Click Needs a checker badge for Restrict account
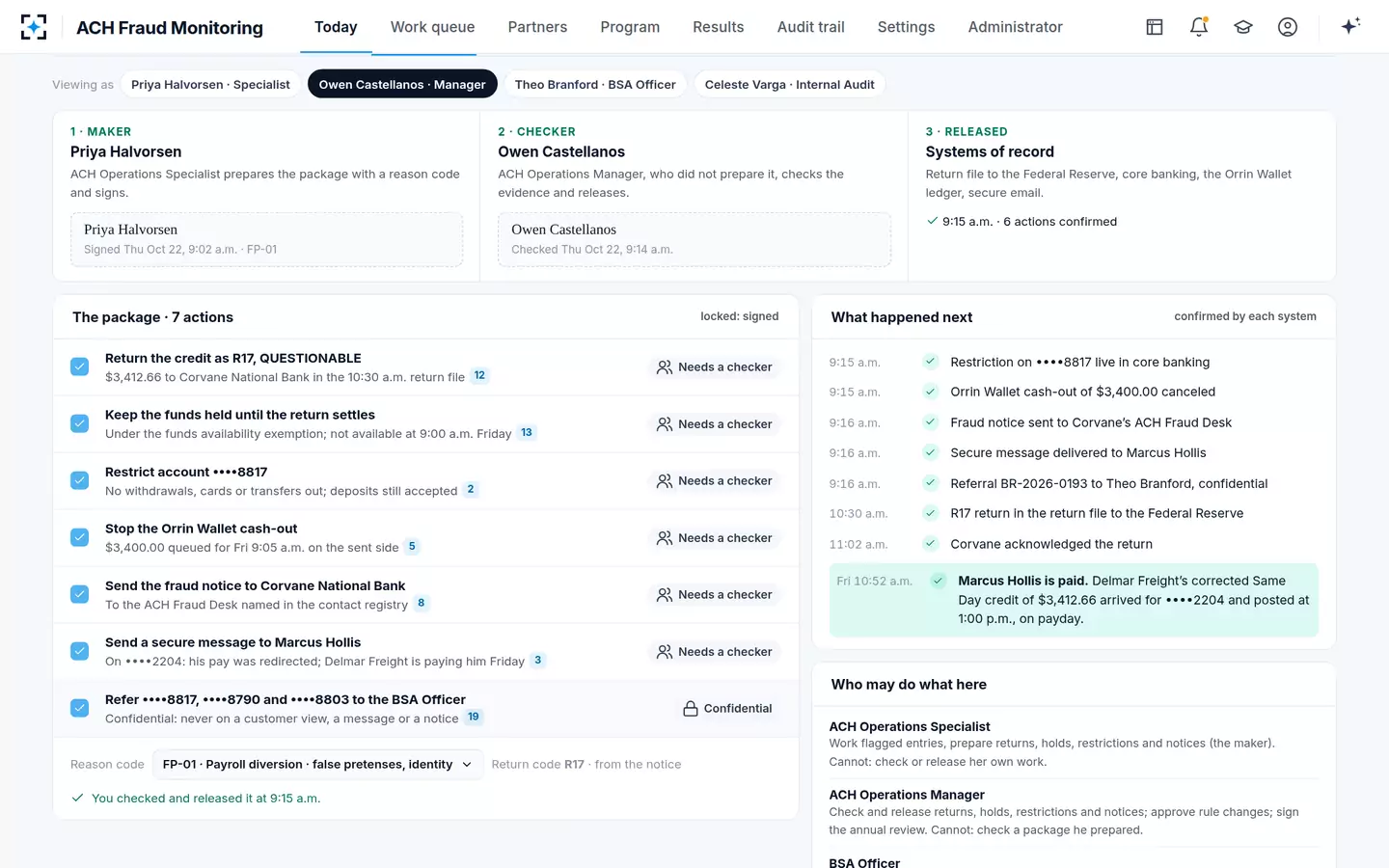The width and height of the screenshot is (1389, 868). 715,481
